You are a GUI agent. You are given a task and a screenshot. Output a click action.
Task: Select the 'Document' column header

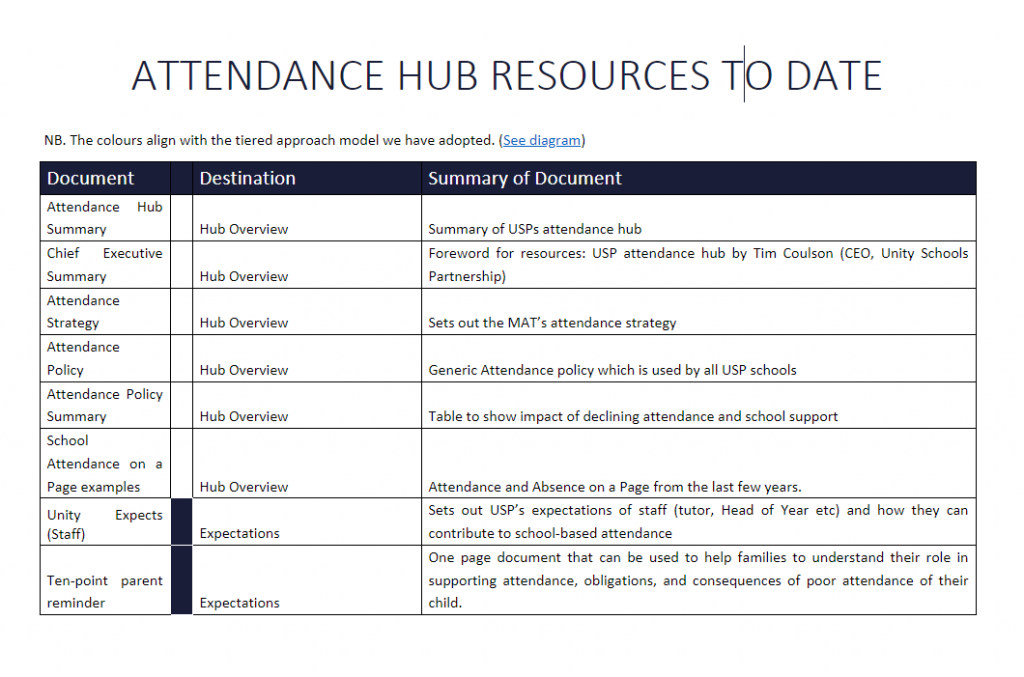coord(105,178)
